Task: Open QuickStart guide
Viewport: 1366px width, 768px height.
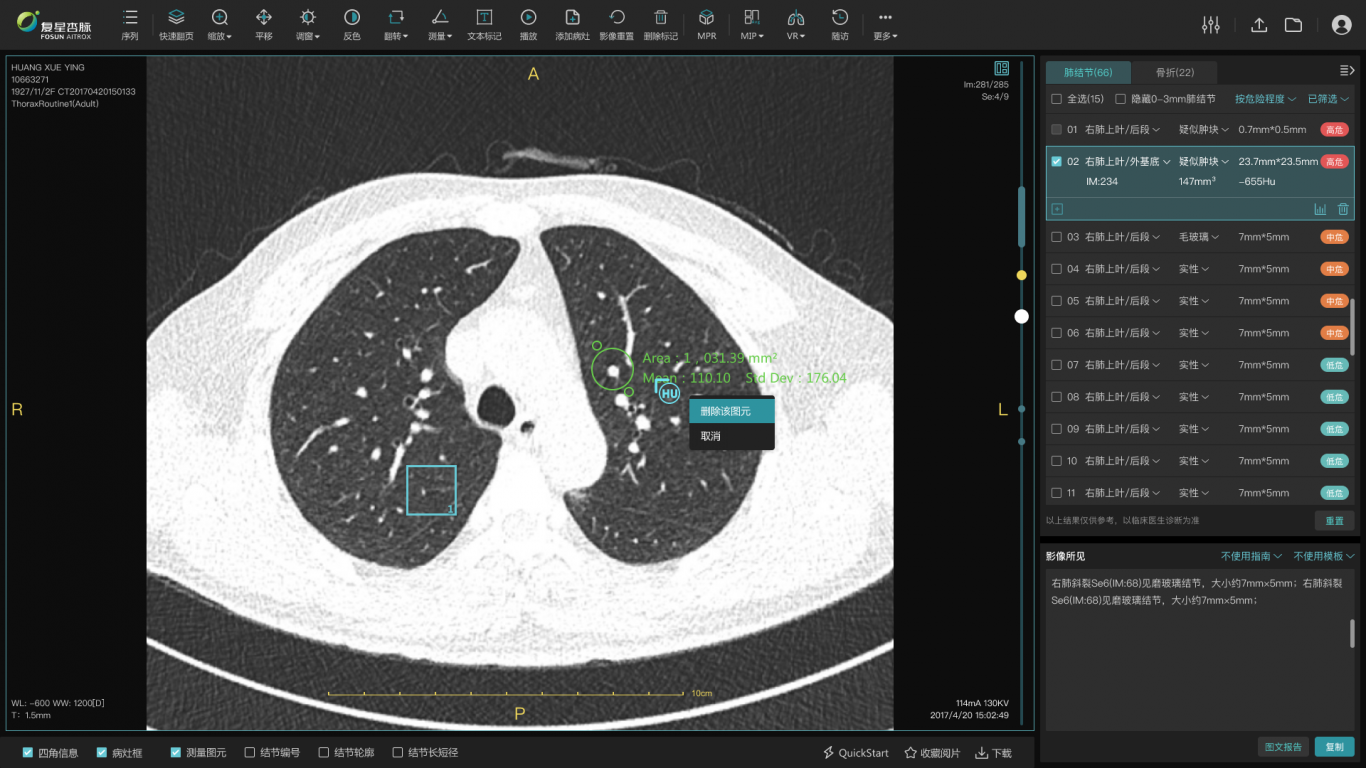Action: 855,753
